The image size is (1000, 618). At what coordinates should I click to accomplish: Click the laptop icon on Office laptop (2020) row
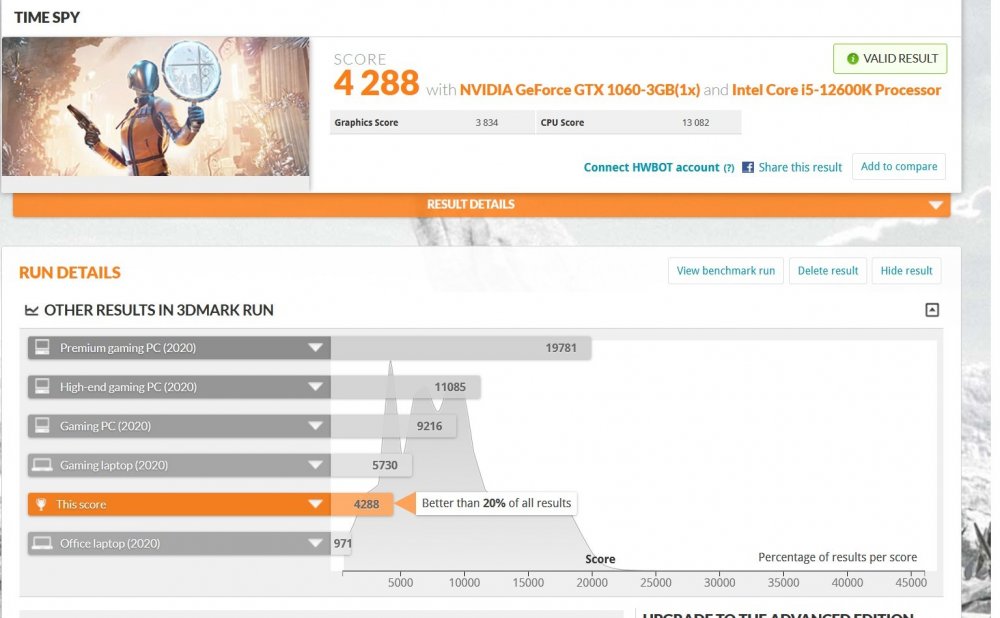[x=40, y=543]
